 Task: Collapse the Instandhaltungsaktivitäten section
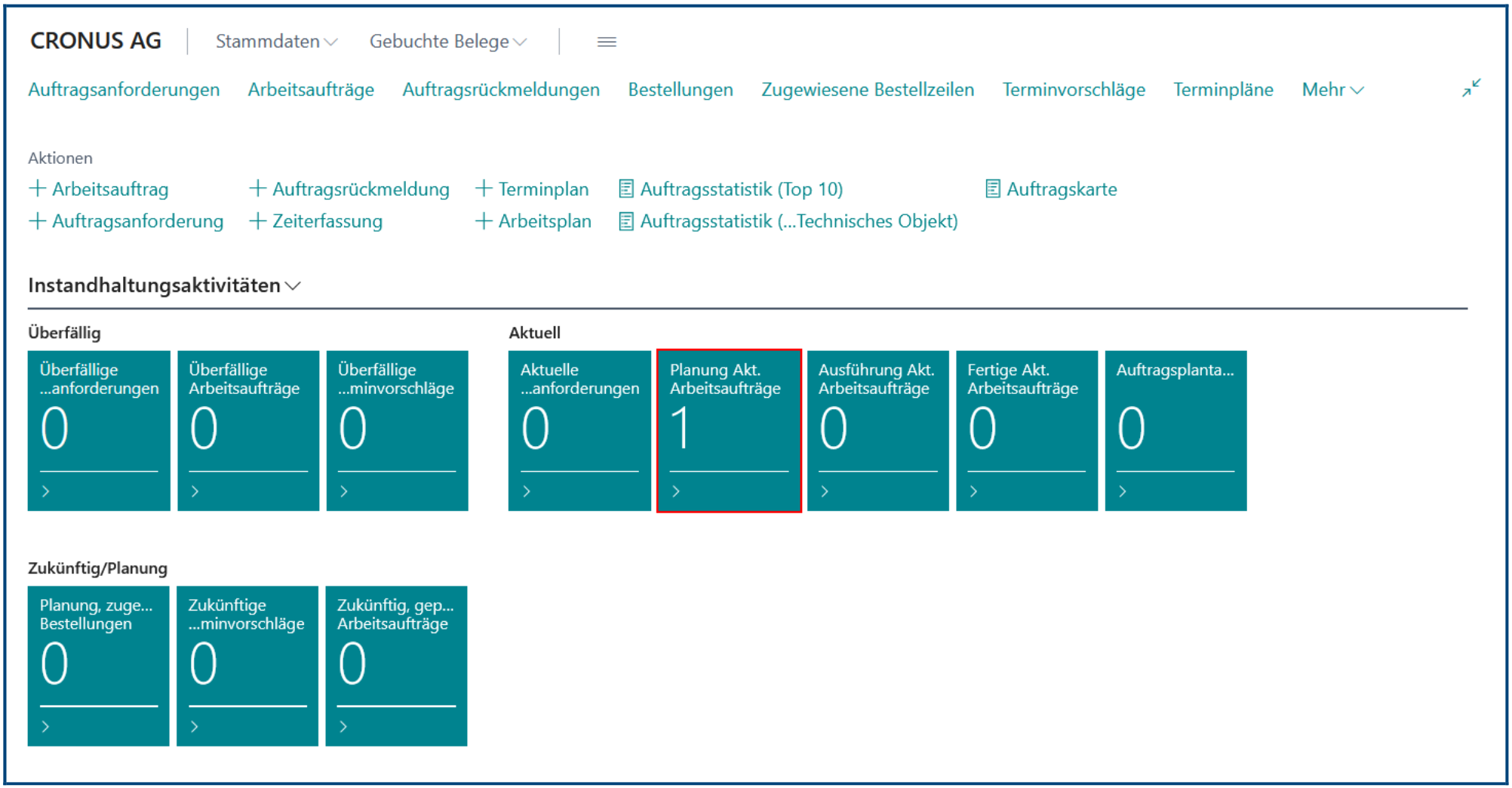(164, 285)
